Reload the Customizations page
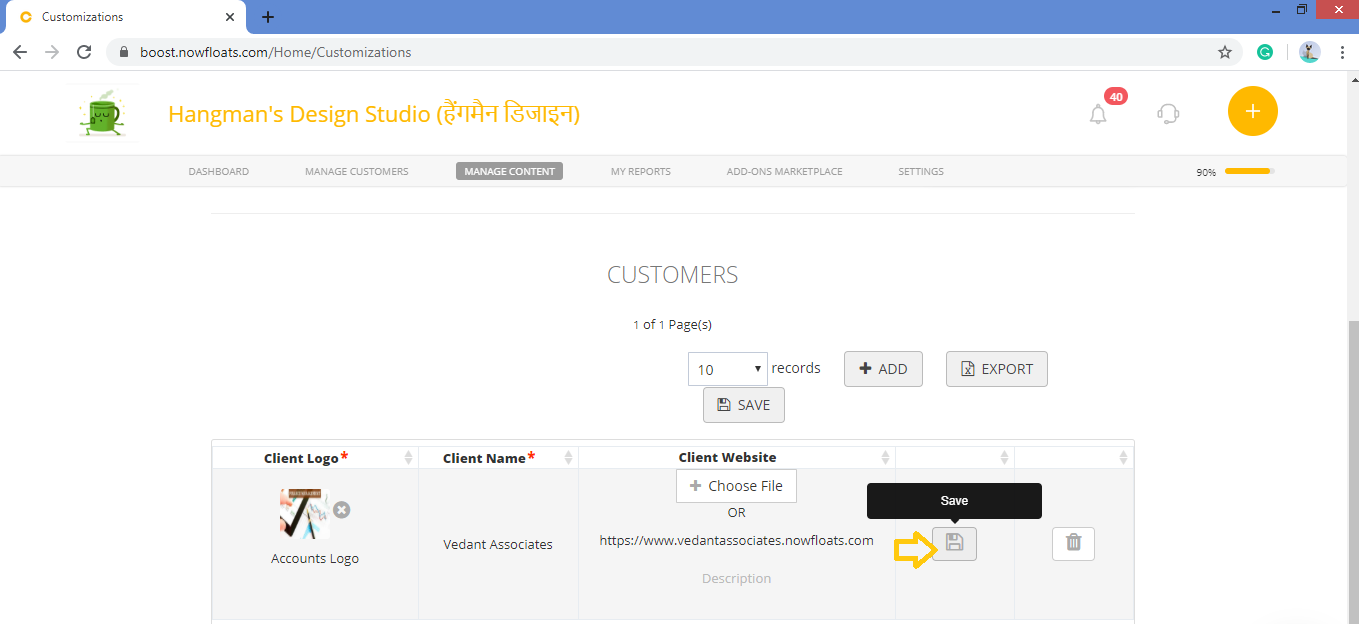This screenshot has height=624, width=1359. tap(84, 52)
